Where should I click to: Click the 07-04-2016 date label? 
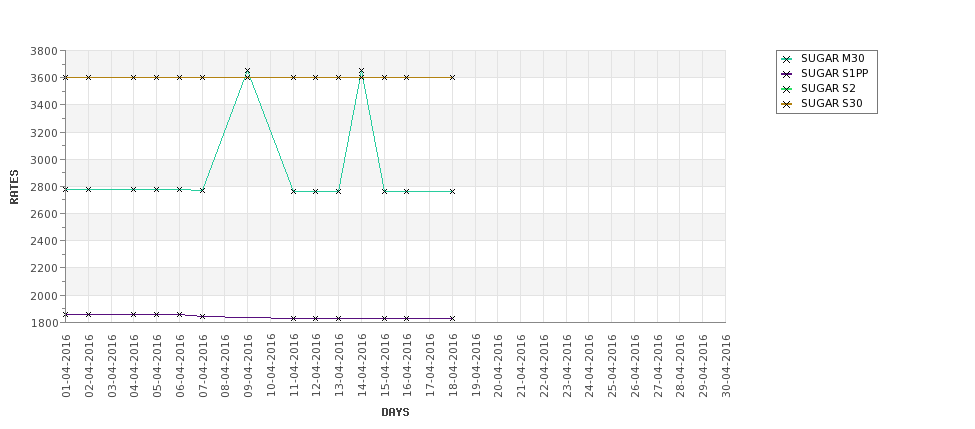coord(203,366)
